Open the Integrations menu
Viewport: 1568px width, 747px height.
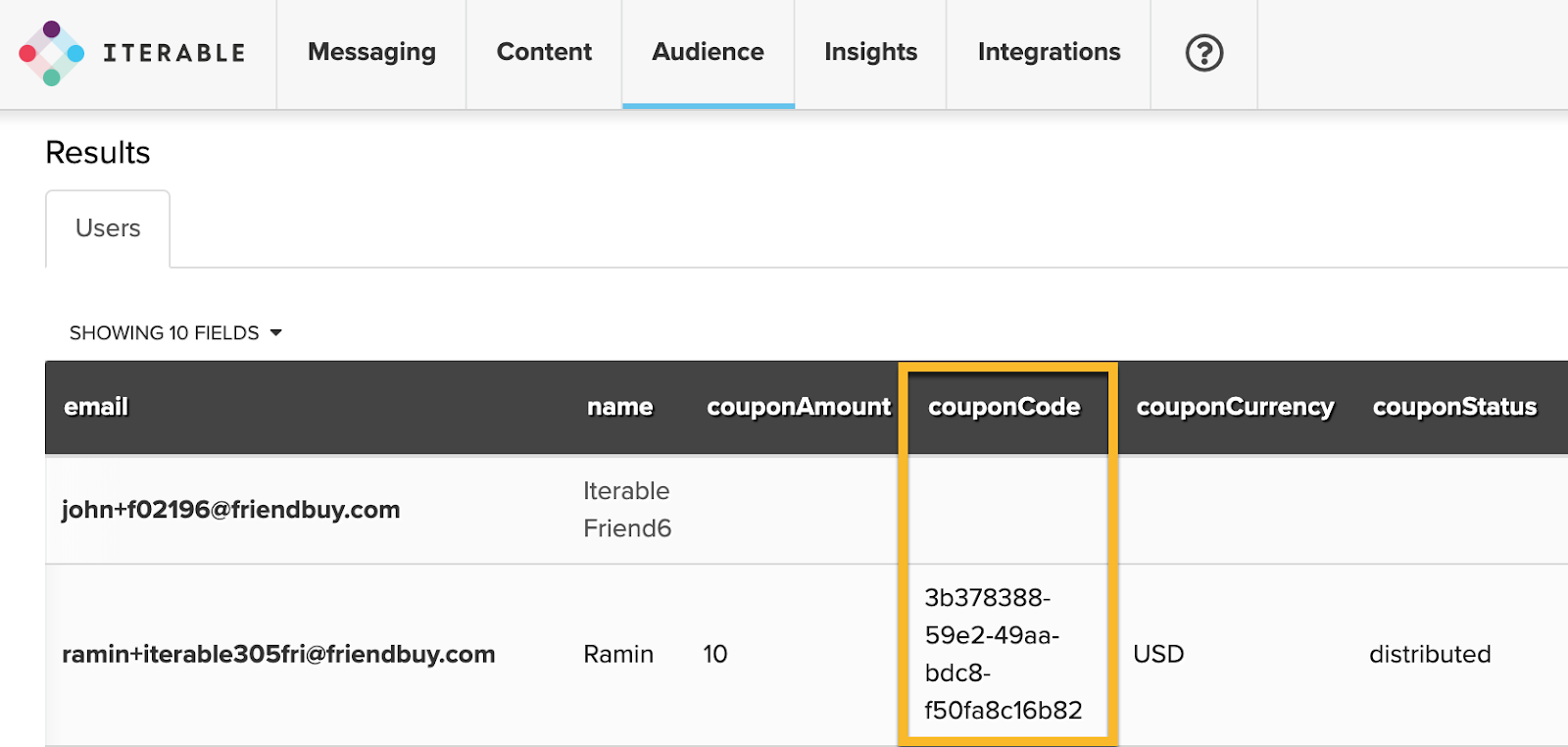1049,53
